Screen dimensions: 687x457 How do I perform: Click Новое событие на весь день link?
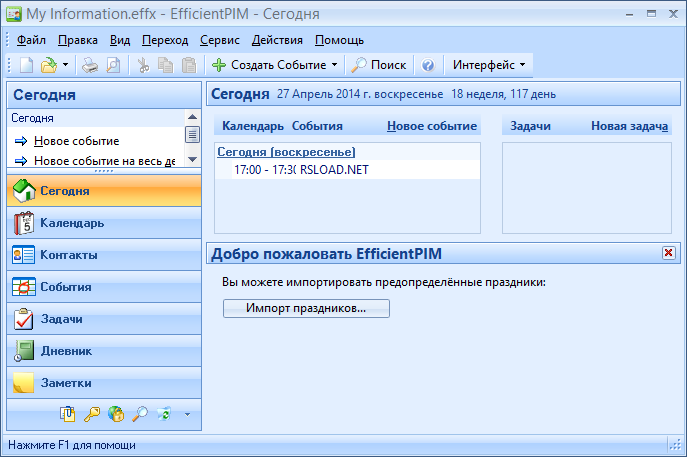tap(105, 161)
